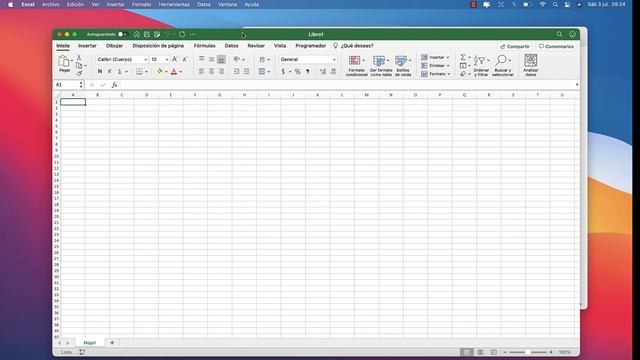Screen dimensions: 640x360
Task: Click the title bar search magnifier
Action: click(x=560, y=34)
